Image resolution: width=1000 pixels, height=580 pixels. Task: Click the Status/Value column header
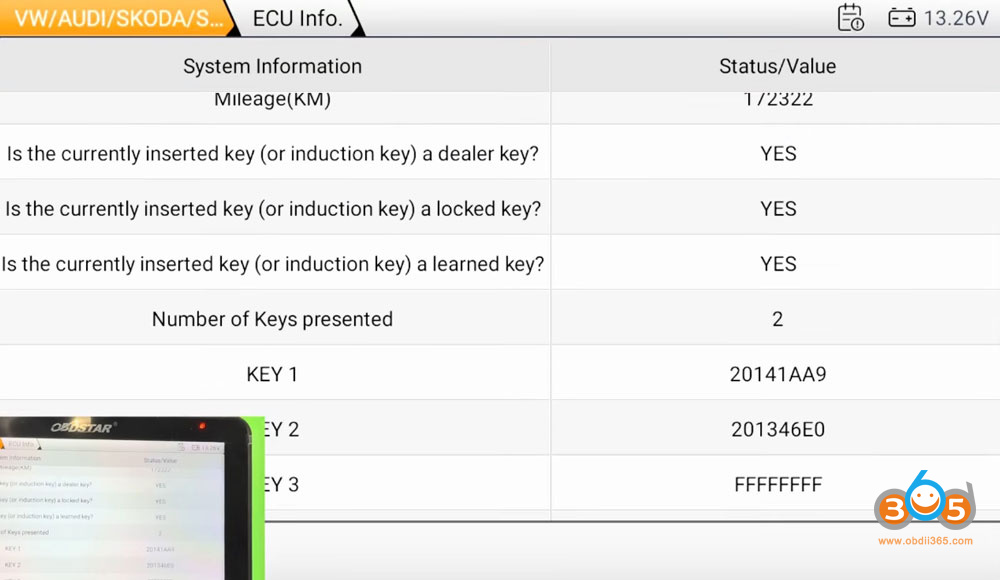click(777, 67)
